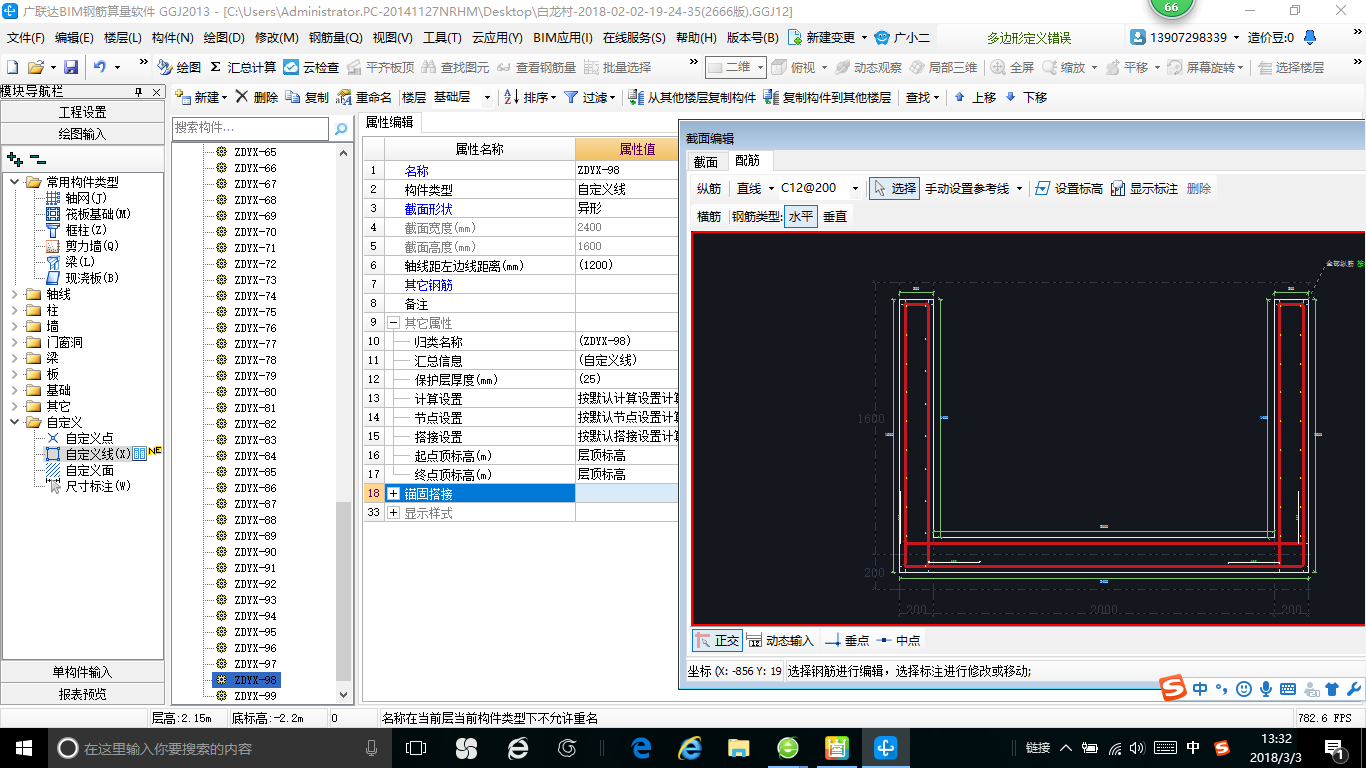Open File Explorer from taskbar
This screenshot has height=768, width=1366.
click(x=739, y=747)
